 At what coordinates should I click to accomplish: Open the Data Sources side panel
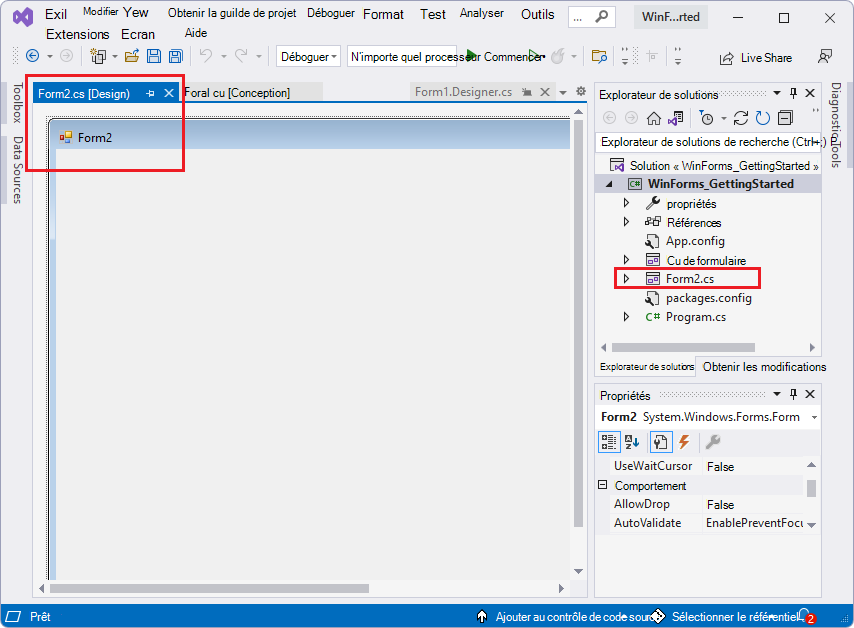(x=17, y=170)
